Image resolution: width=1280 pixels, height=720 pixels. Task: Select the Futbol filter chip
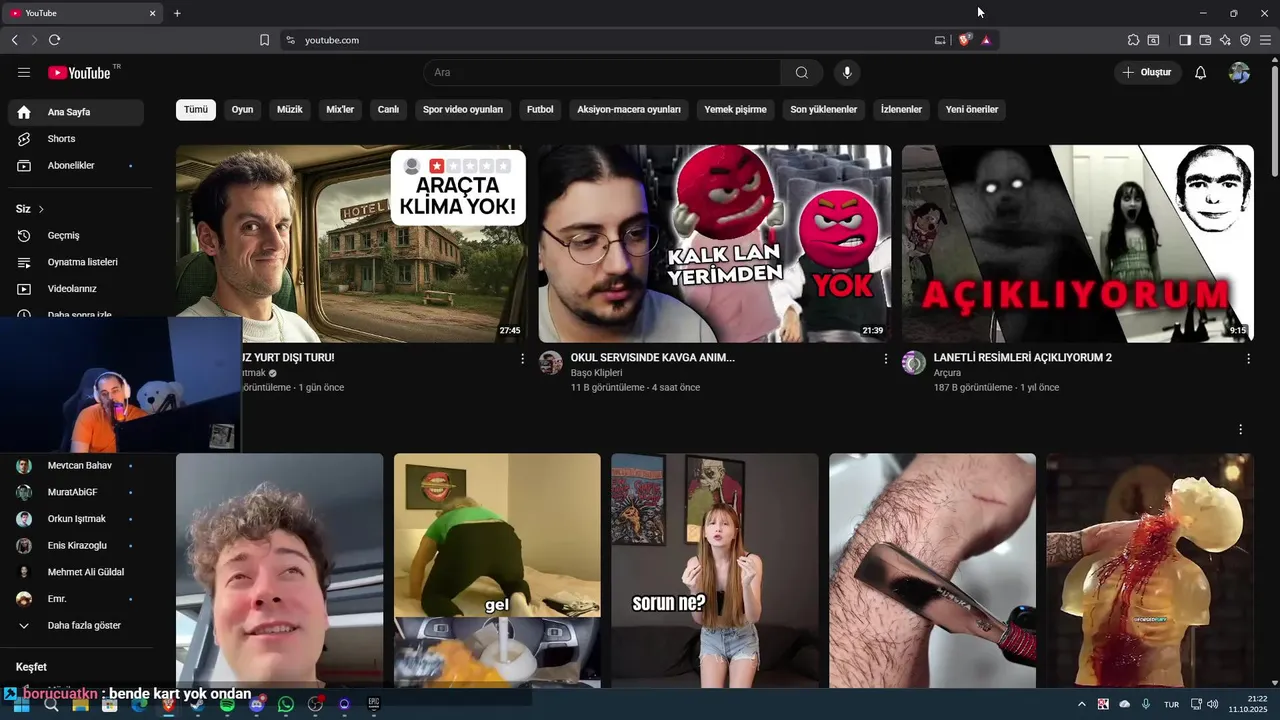point(540,109)
